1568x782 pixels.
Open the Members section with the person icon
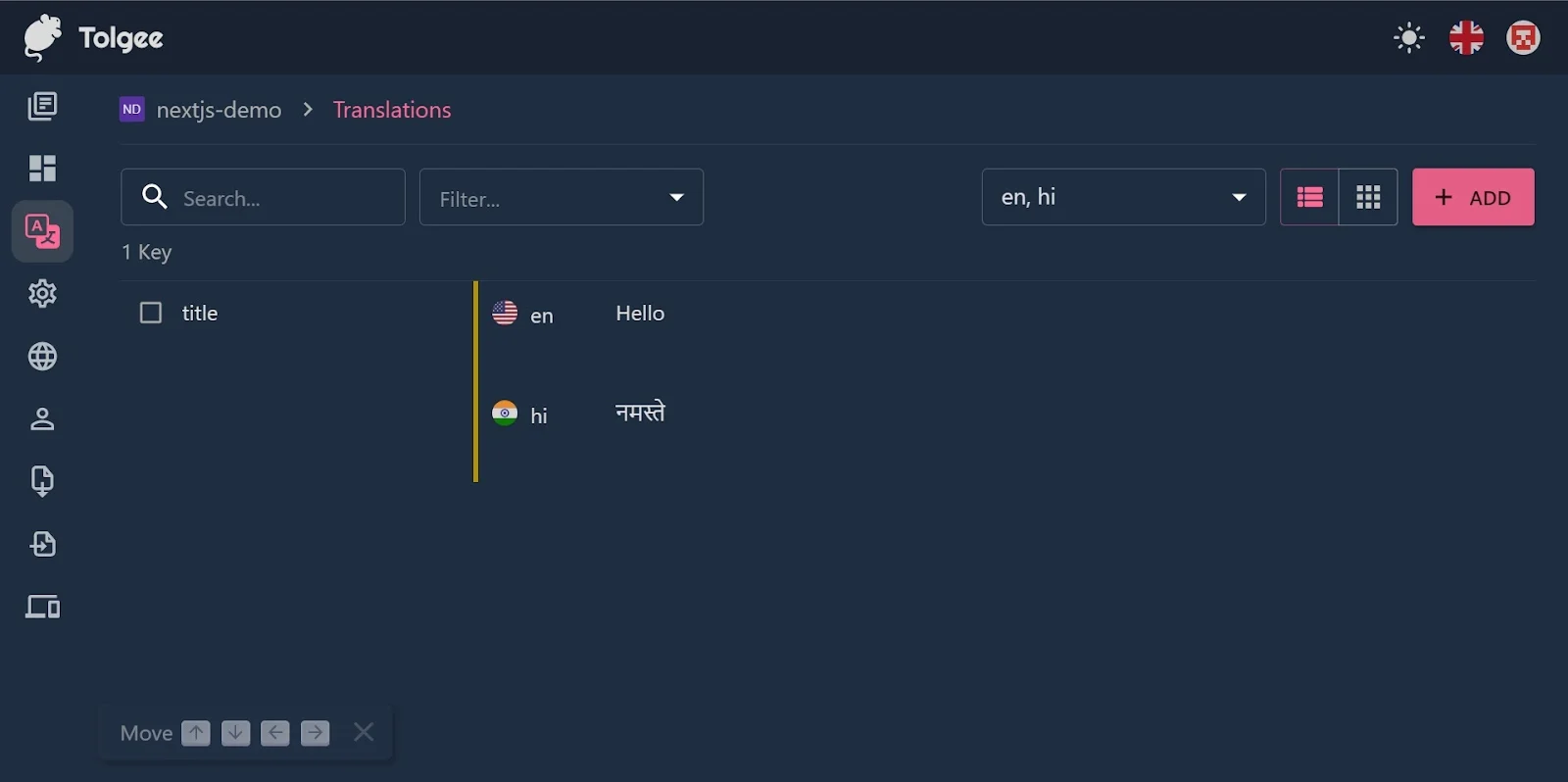pos(42,418)
